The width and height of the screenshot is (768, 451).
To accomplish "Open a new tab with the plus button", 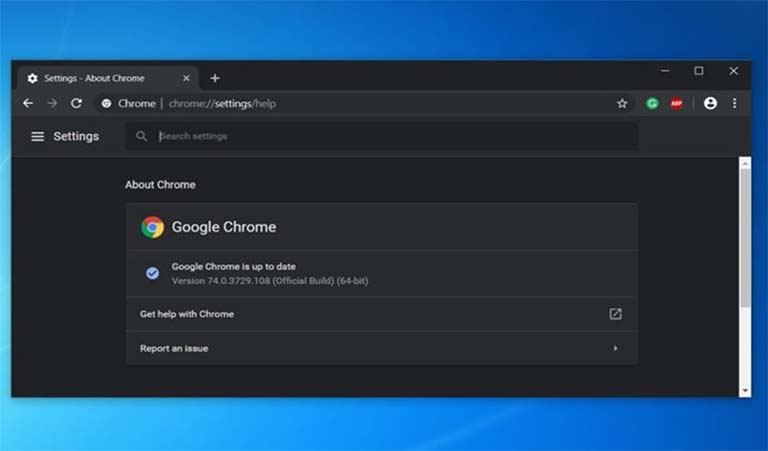I will click(215, 78).
